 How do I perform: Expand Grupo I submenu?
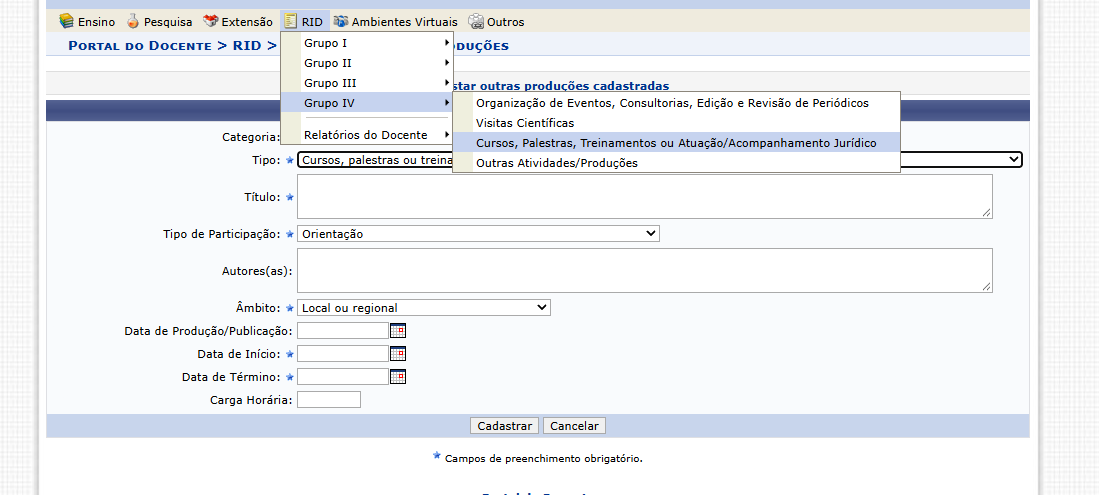click(367, 43)
